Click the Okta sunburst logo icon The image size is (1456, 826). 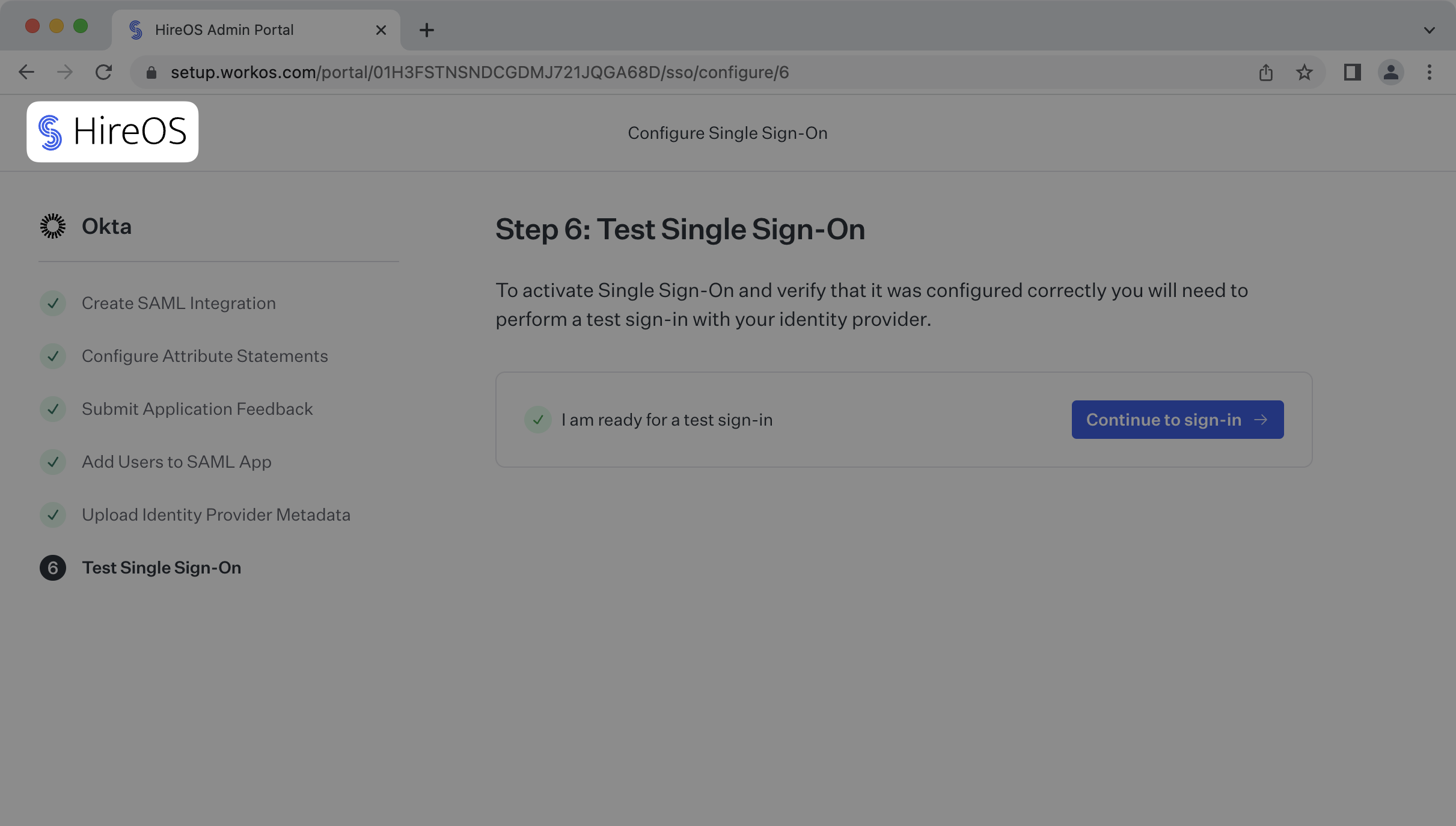pos(53,227)
